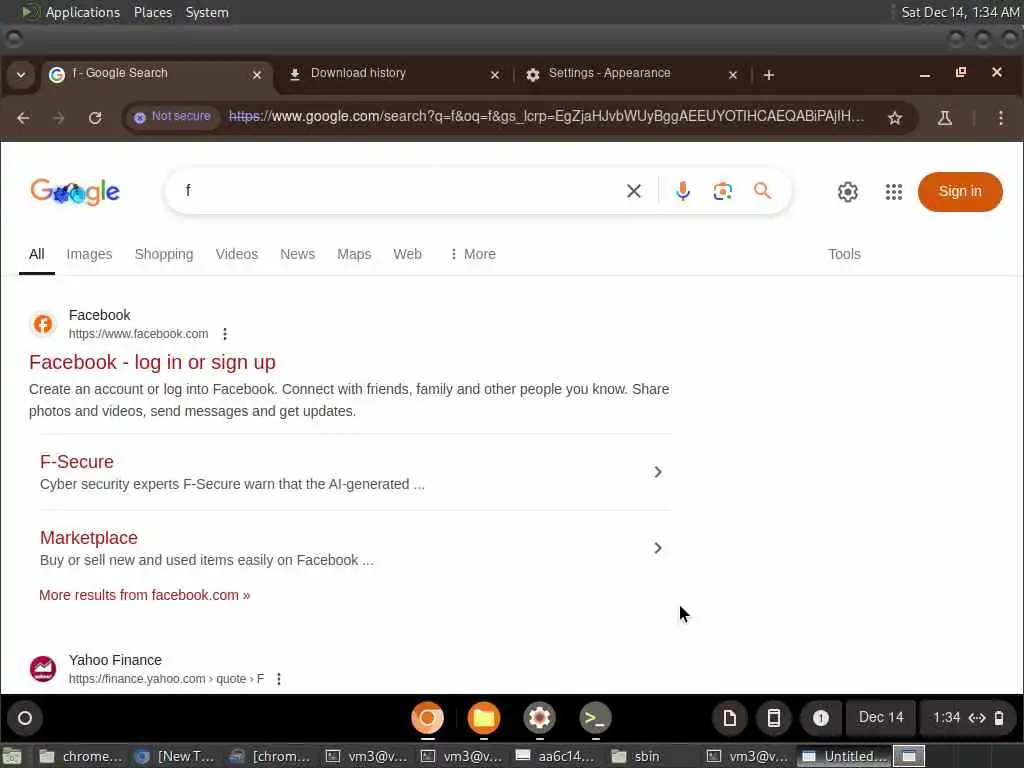Go forward with the browser forward arrow
Screen dimensions: 1024x768
(x=59, y=118)
